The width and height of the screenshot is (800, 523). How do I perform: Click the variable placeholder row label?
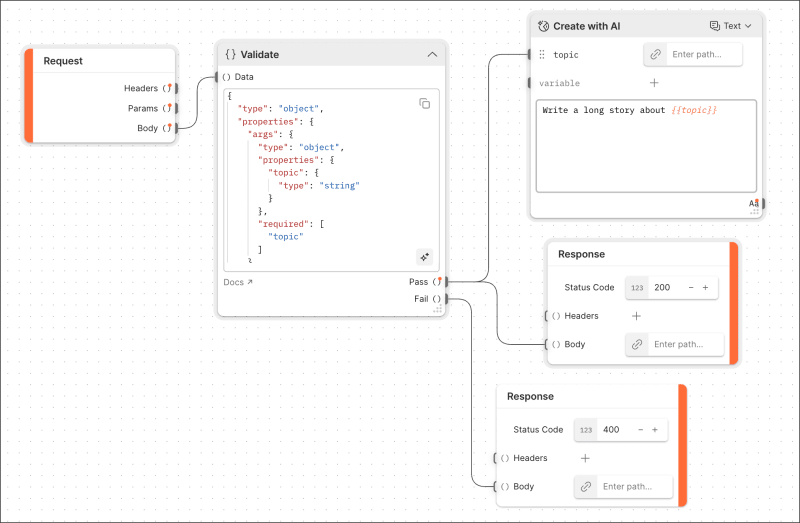point(559,83)
